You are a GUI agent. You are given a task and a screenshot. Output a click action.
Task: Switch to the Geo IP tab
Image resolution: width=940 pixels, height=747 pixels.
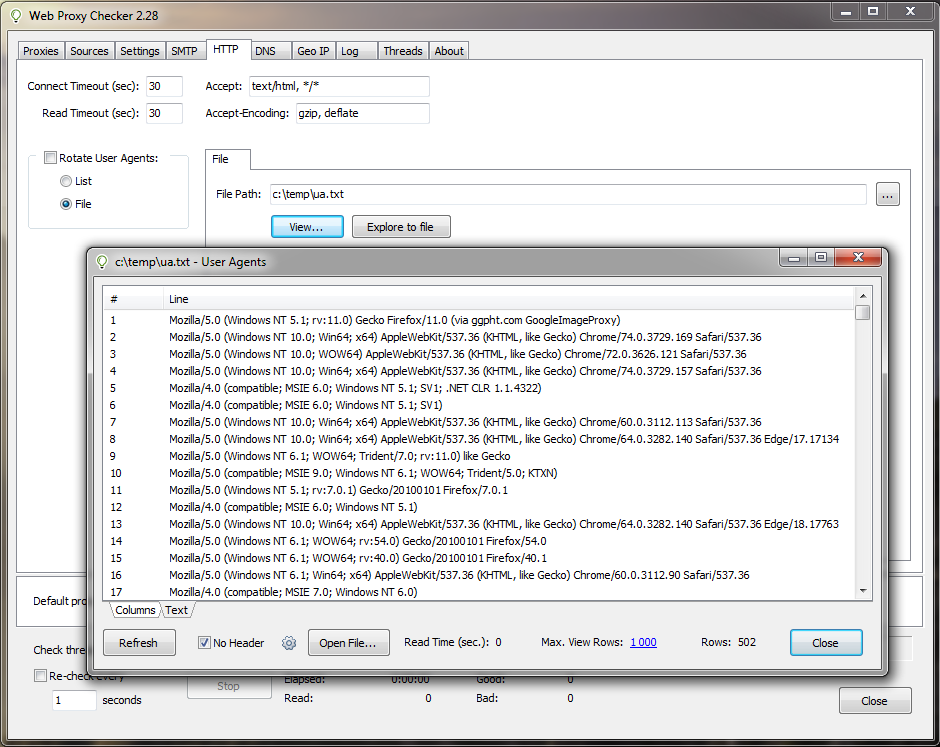313,51
